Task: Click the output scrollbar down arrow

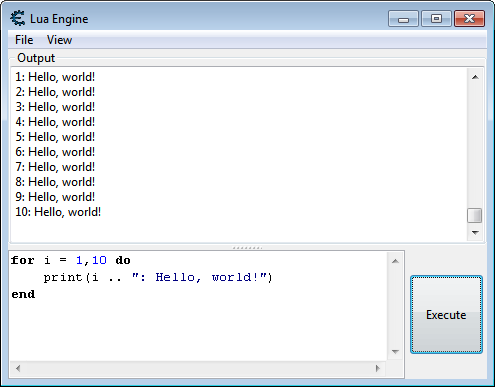Action: click(475, 232)
